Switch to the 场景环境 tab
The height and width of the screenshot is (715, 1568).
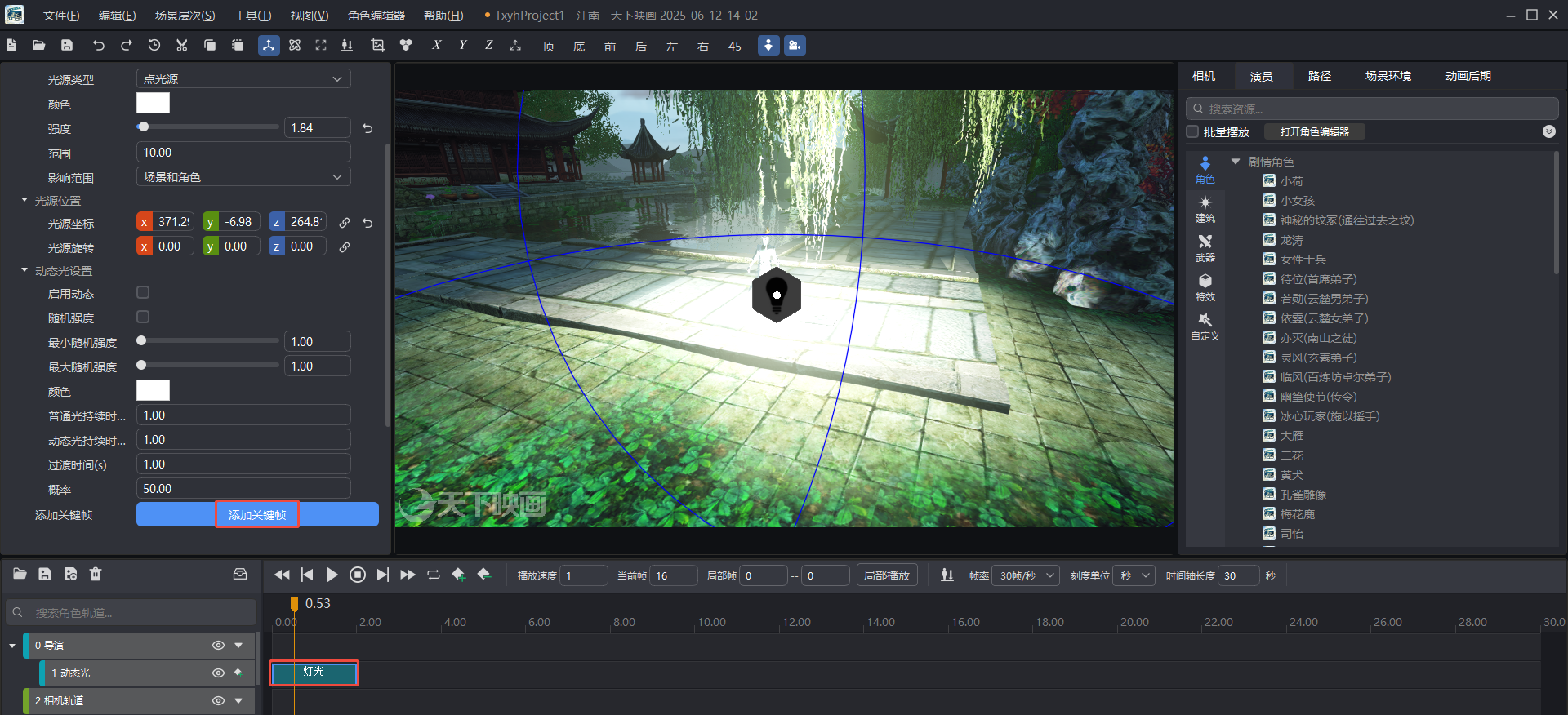tap(1388, 76)
